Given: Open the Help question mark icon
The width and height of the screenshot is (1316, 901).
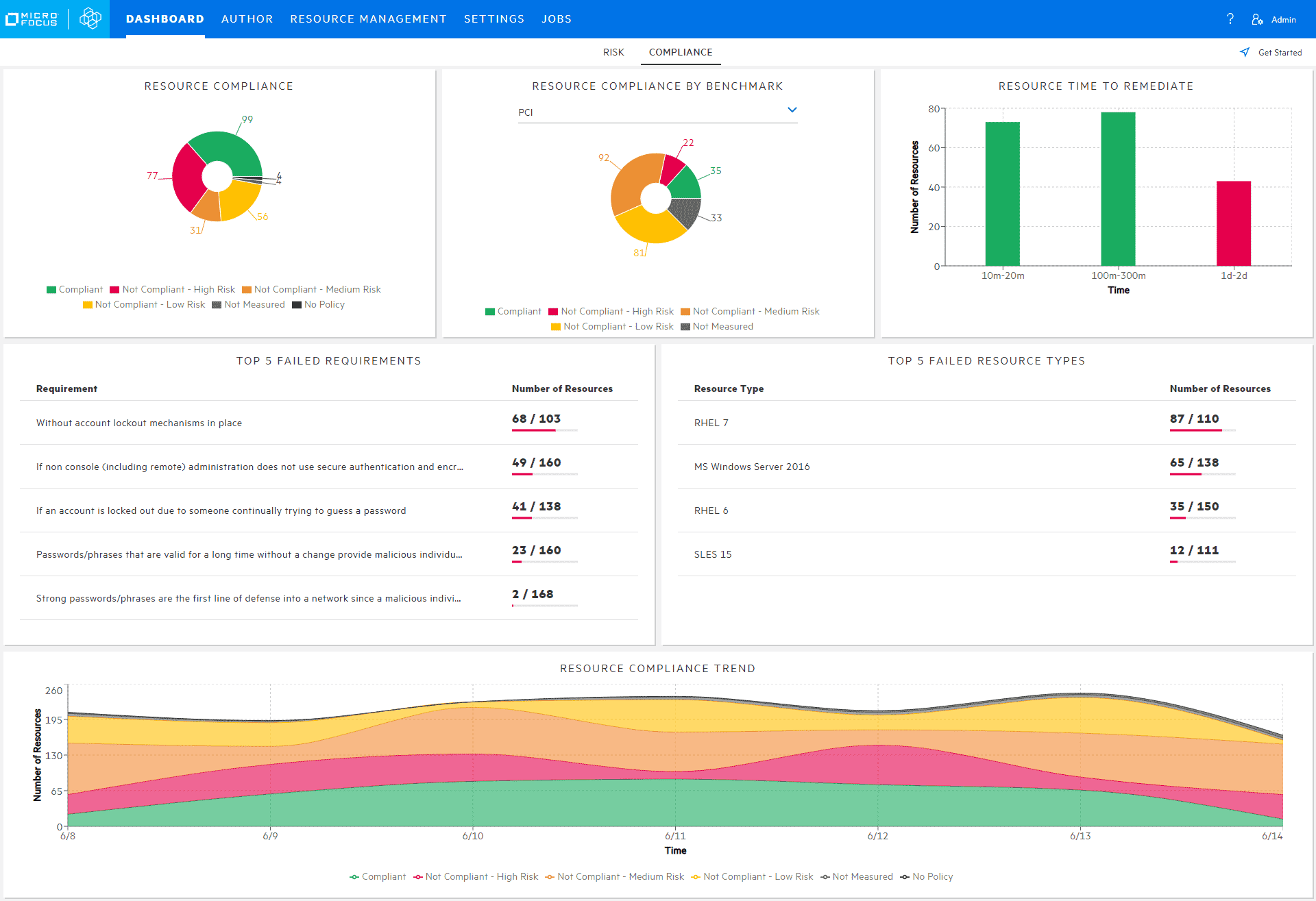Looking at the screenshot, I should coord(1230,18).
